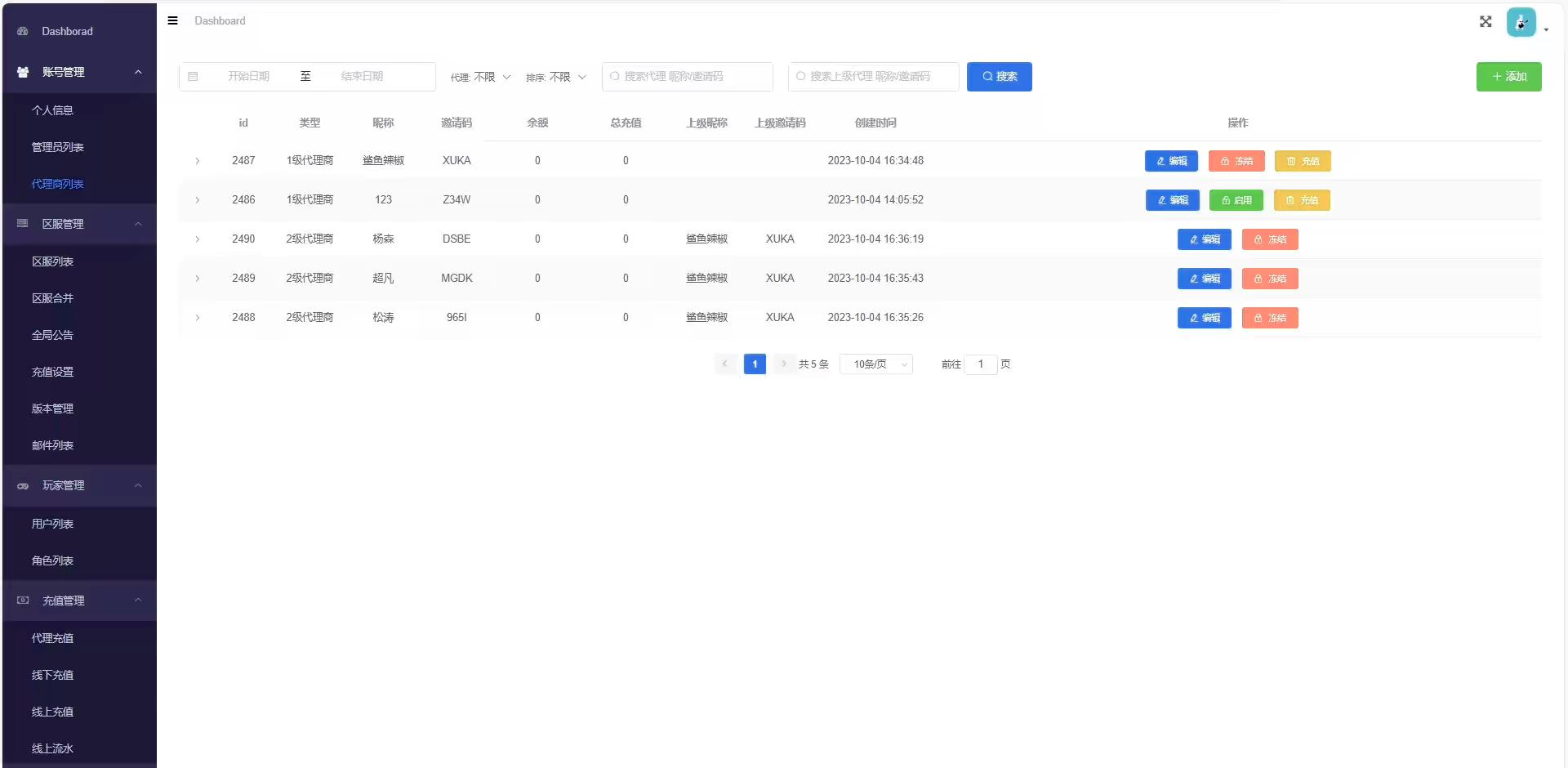Screen dimensions: 1568x768
Task: Click the 区服管理 list icon
Action: [x=23, y=223]
